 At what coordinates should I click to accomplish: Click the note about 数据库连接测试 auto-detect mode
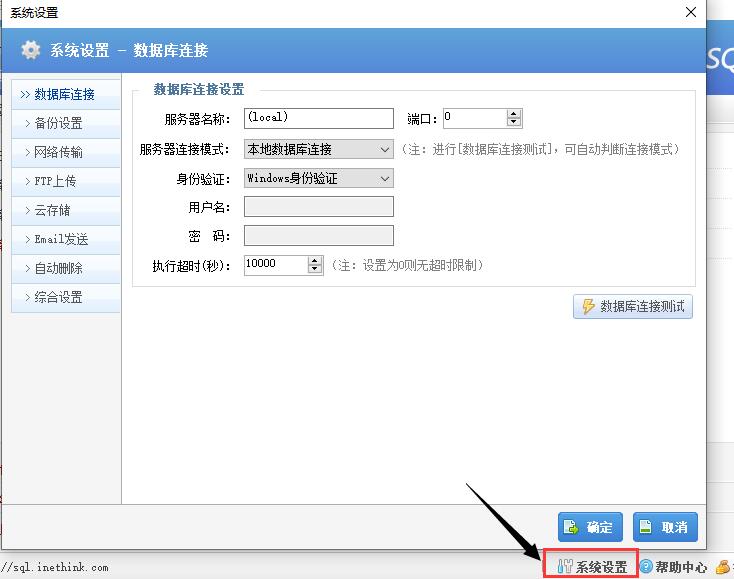[540, 149]
